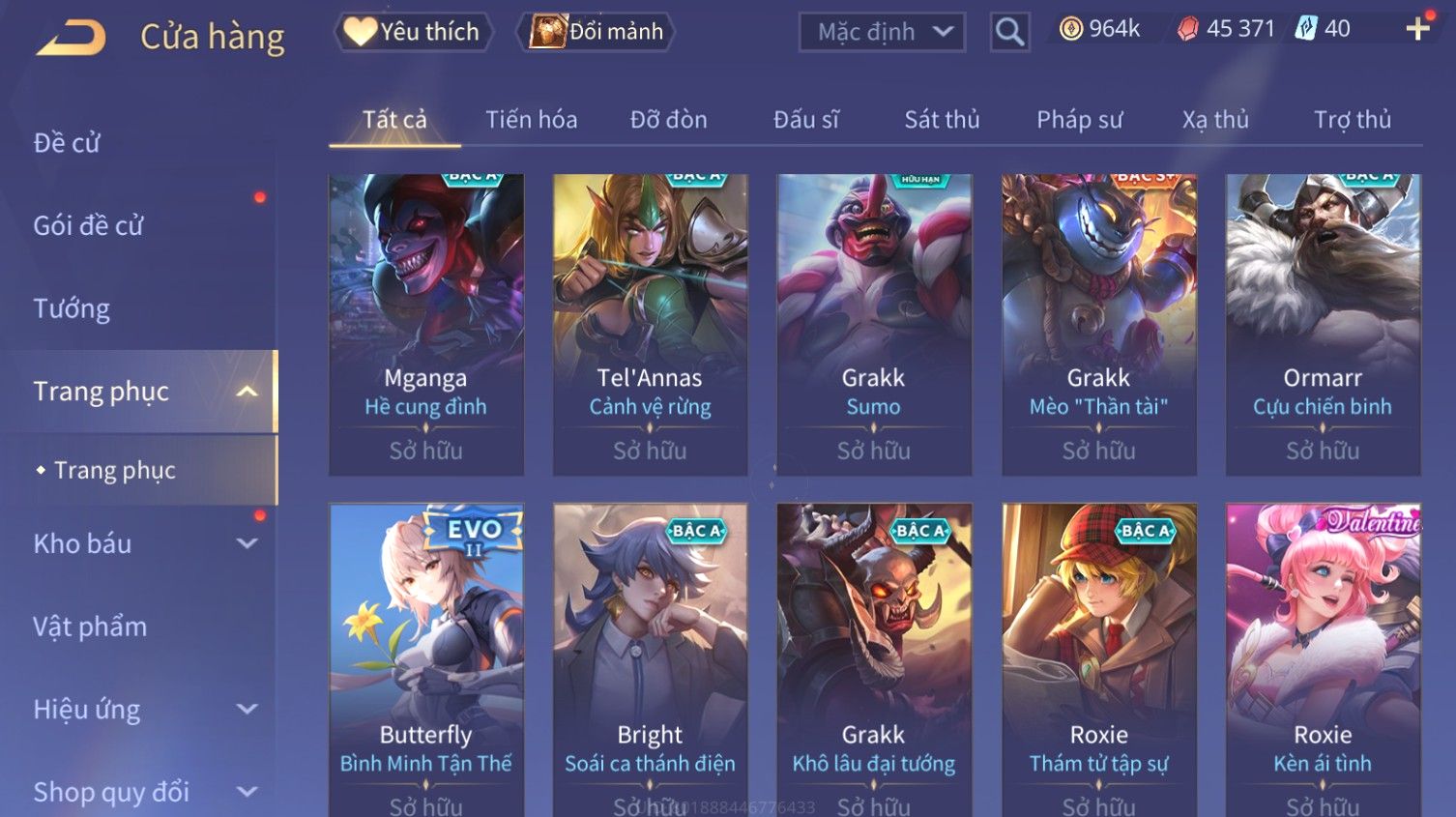Open search with the magnifier icon
Image resolution: width=1456 pixels, height=817 pixels.
point(1009,32)
